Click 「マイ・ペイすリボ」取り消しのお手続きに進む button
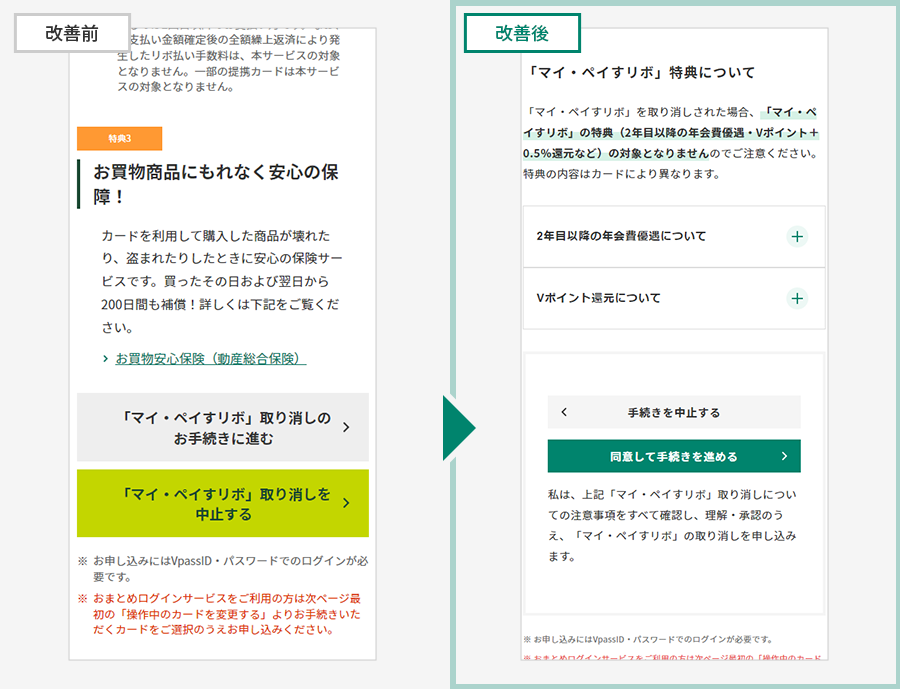Screen dimensions: 900x689 pyautogui.click(x=223, y=427)
